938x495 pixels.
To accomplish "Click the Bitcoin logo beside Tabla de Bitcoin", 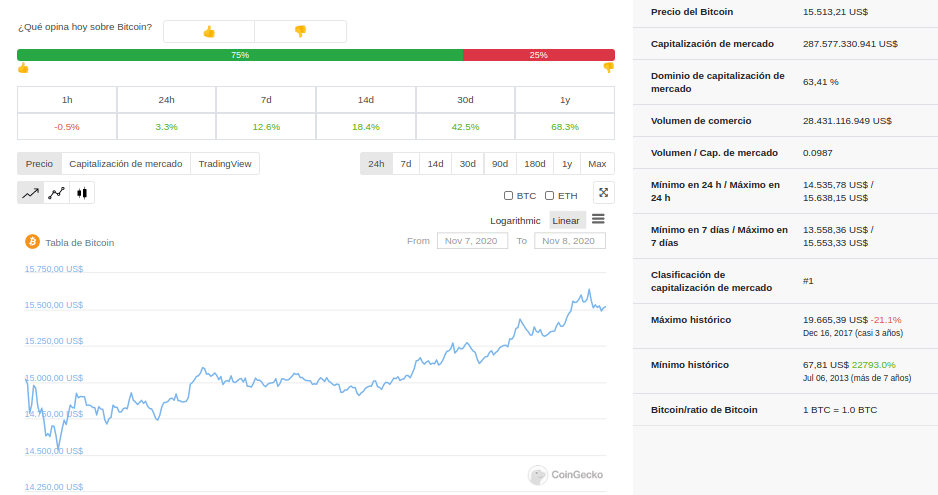I will point(32,241).
